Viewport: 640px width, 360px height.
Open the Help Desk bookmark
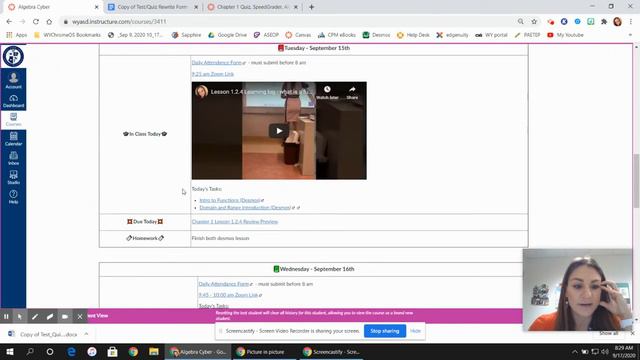click(413, 35)
